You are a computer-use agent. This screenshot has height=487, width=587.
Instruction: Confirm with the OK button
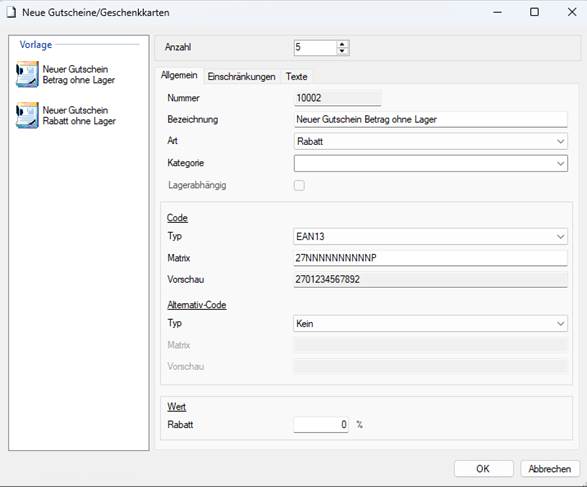pos(483,469)
